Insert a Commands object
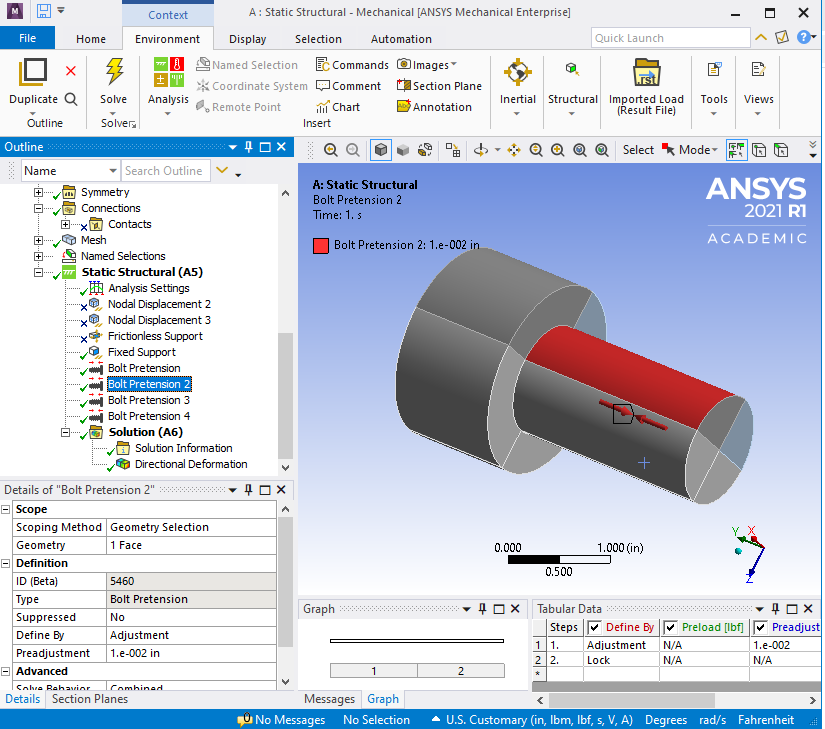This screenshot has height=729, width=825. coord(352,65)
